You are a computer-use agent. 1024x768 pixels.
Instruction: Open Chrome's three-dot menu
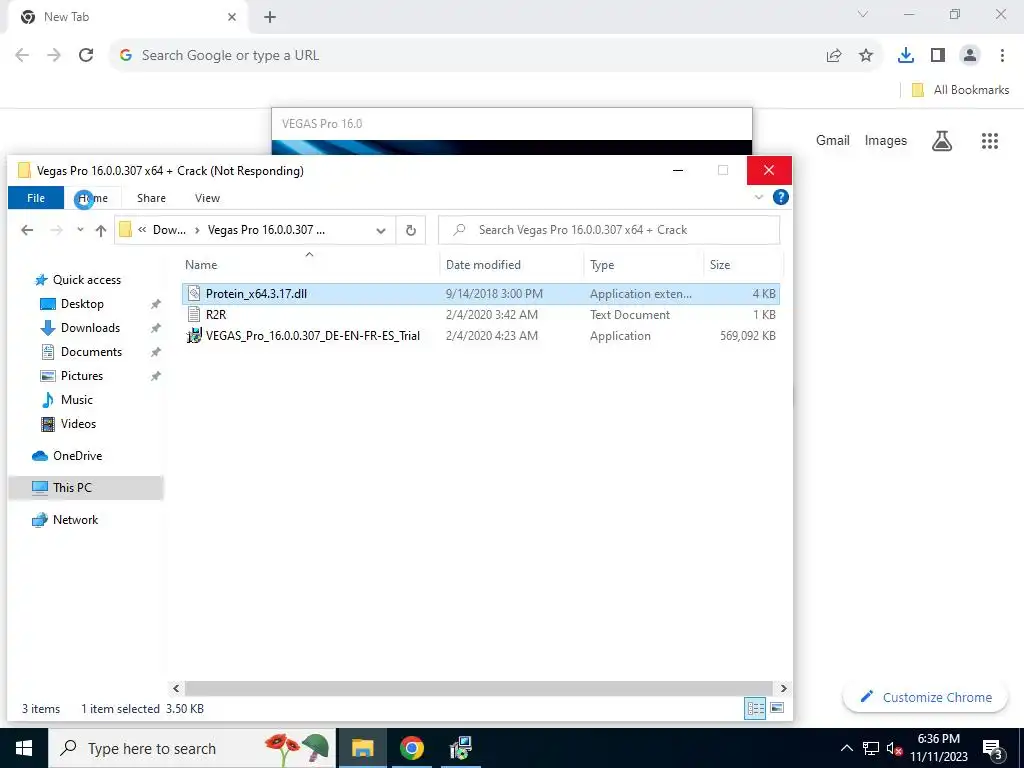[1002, 56]
